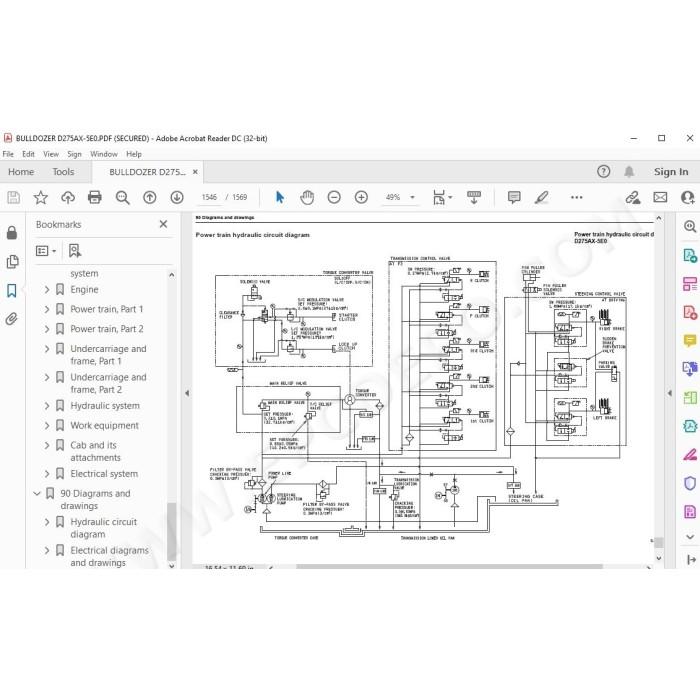Open search tools magnifier in right pane
The width and height of the screenshot is (700, 700).
pyautogui.click(x=690, y=226)
